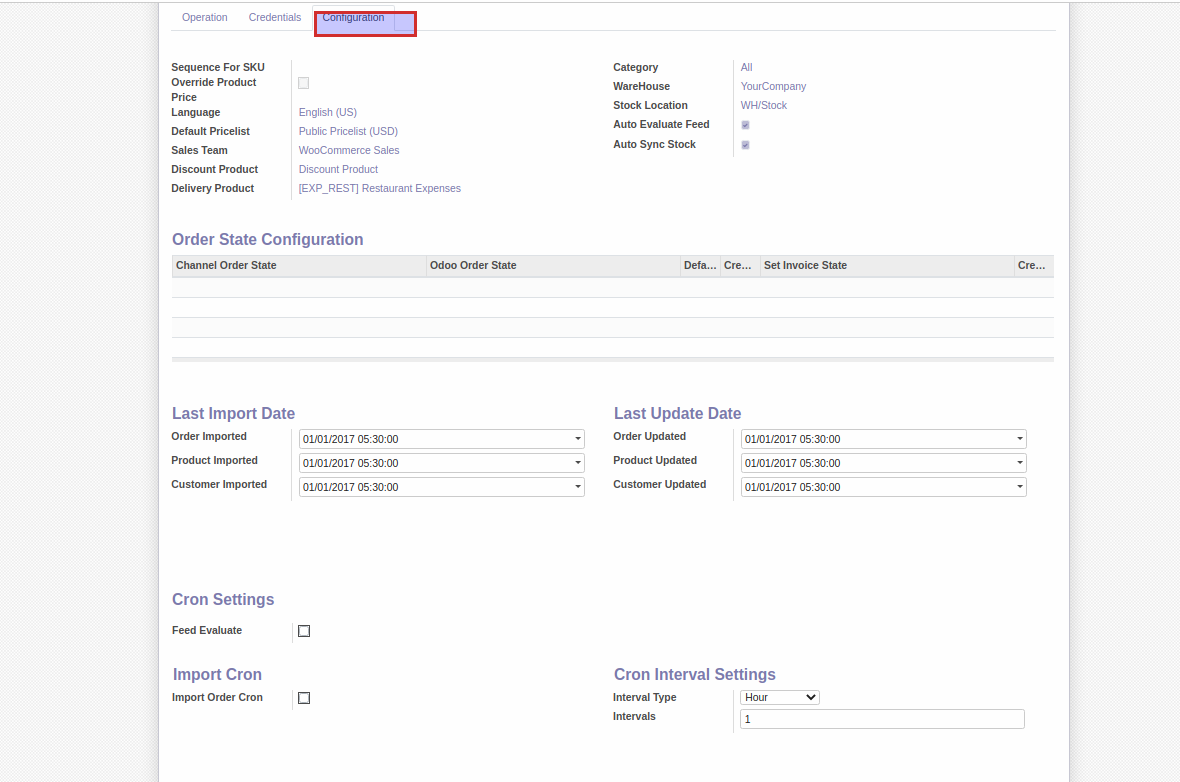
Task: Open the English (US) language link
Action: [x=327, y=112]
